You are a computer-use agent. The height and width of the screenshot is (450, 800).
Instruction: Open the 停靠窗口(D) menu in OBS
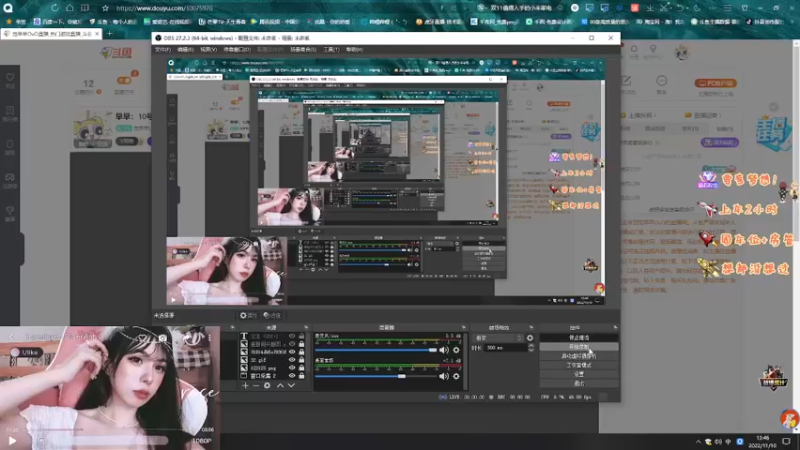click(x=237, y=49)
